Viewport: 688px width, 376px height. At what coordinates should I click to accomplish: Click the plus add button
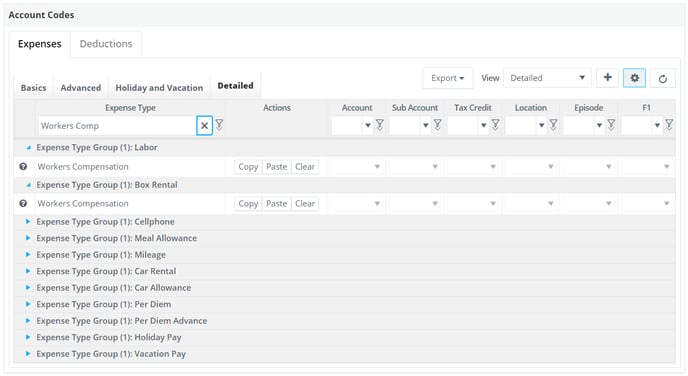coord(607,78)
